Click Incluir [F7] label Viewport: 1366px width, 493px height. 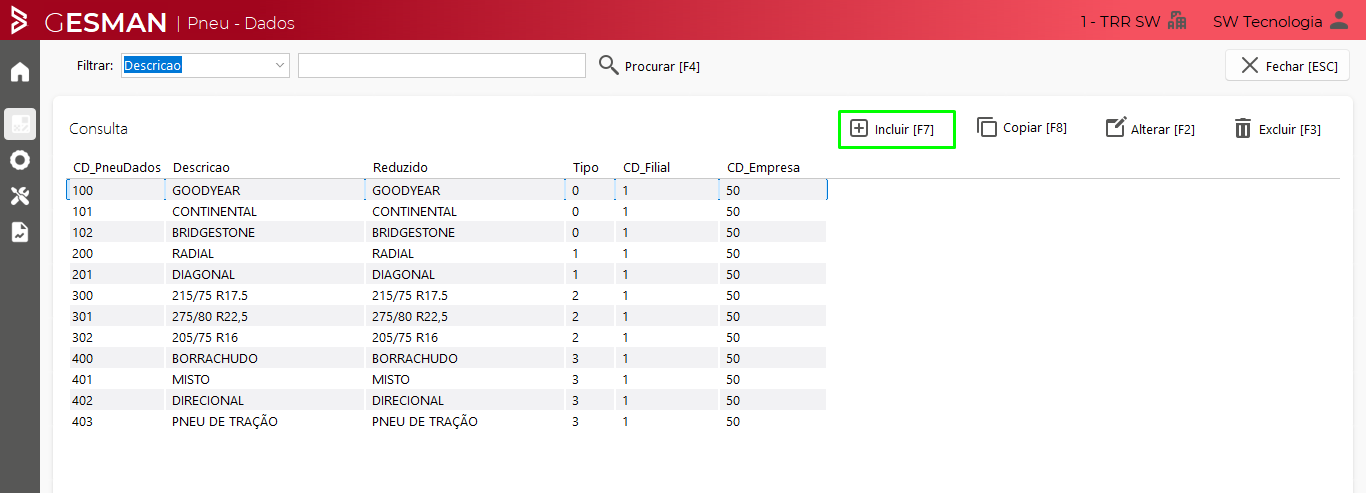pyautogui.click(x=904, y=130)
